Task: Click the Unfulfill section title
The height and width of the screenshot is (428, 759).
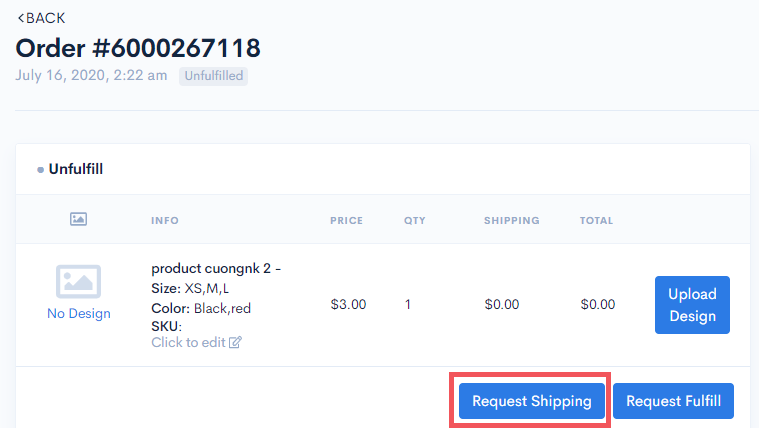Action: pyautogui.click(x=76, y=169)
